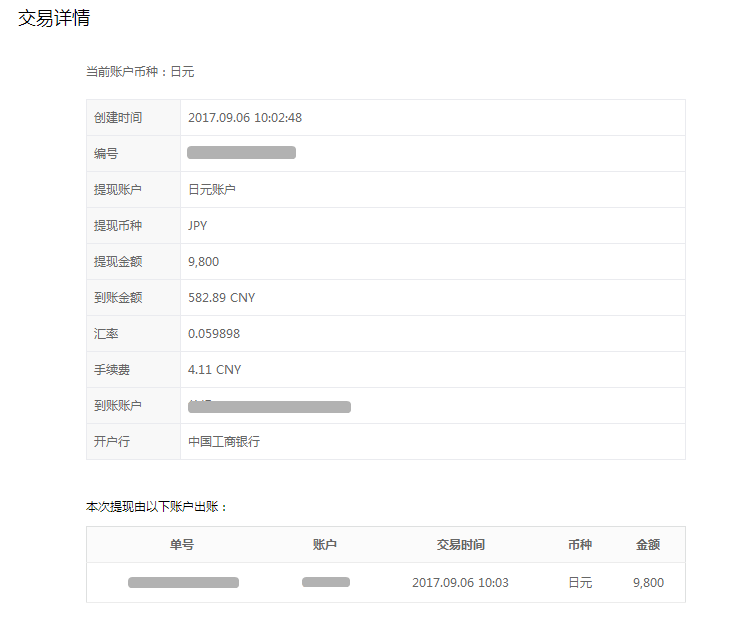733x625 pixels.
Task: Click the transaction time 2017.09.06 10:03
Action: click(460, 583)
